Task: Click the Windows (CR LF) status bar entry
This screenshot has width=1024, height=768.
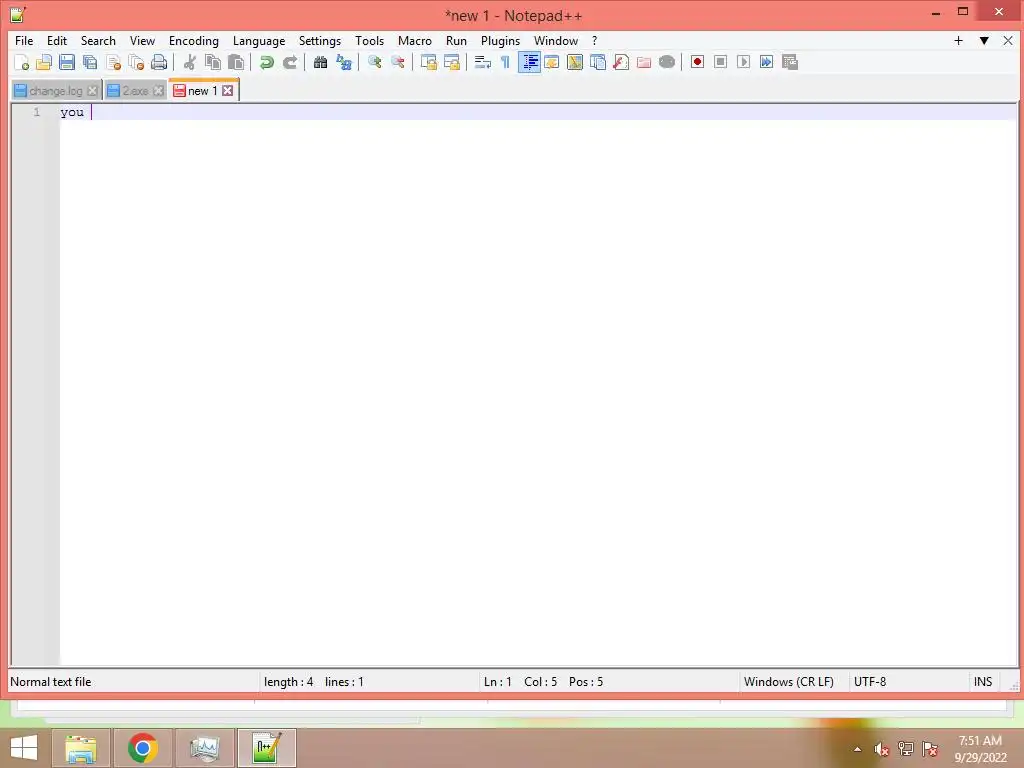Action: (x=788, y=682)
